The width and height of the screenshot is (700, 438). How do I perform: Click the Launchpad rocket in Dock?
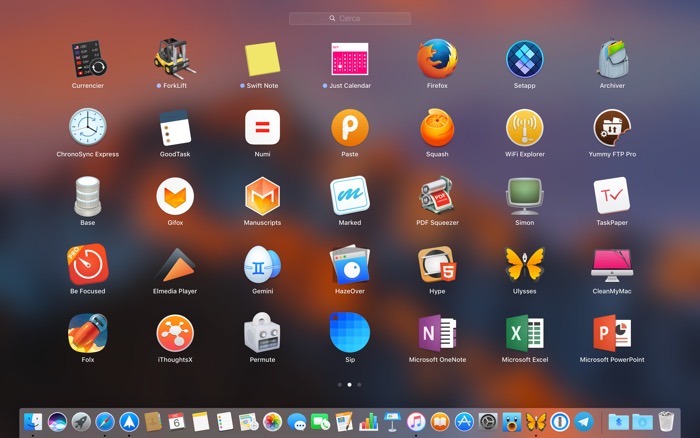81,421
